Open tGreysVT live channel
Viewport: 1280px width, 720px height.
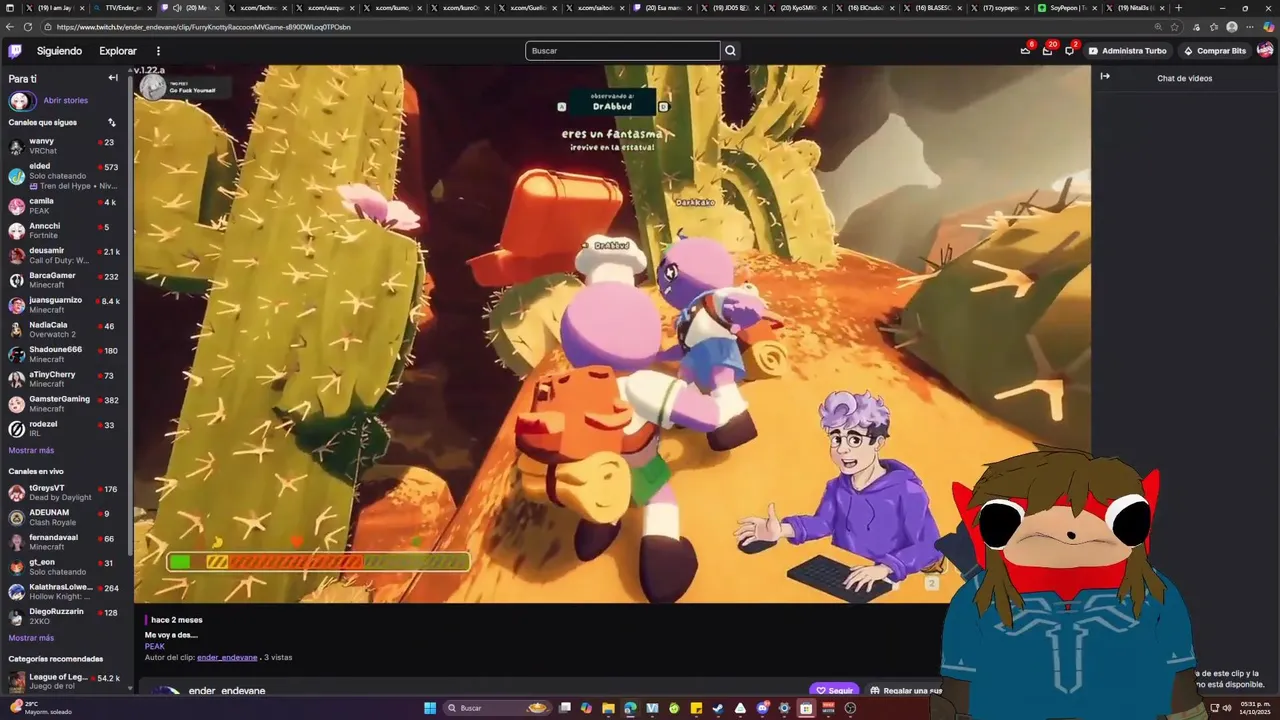tap(65, 493)
